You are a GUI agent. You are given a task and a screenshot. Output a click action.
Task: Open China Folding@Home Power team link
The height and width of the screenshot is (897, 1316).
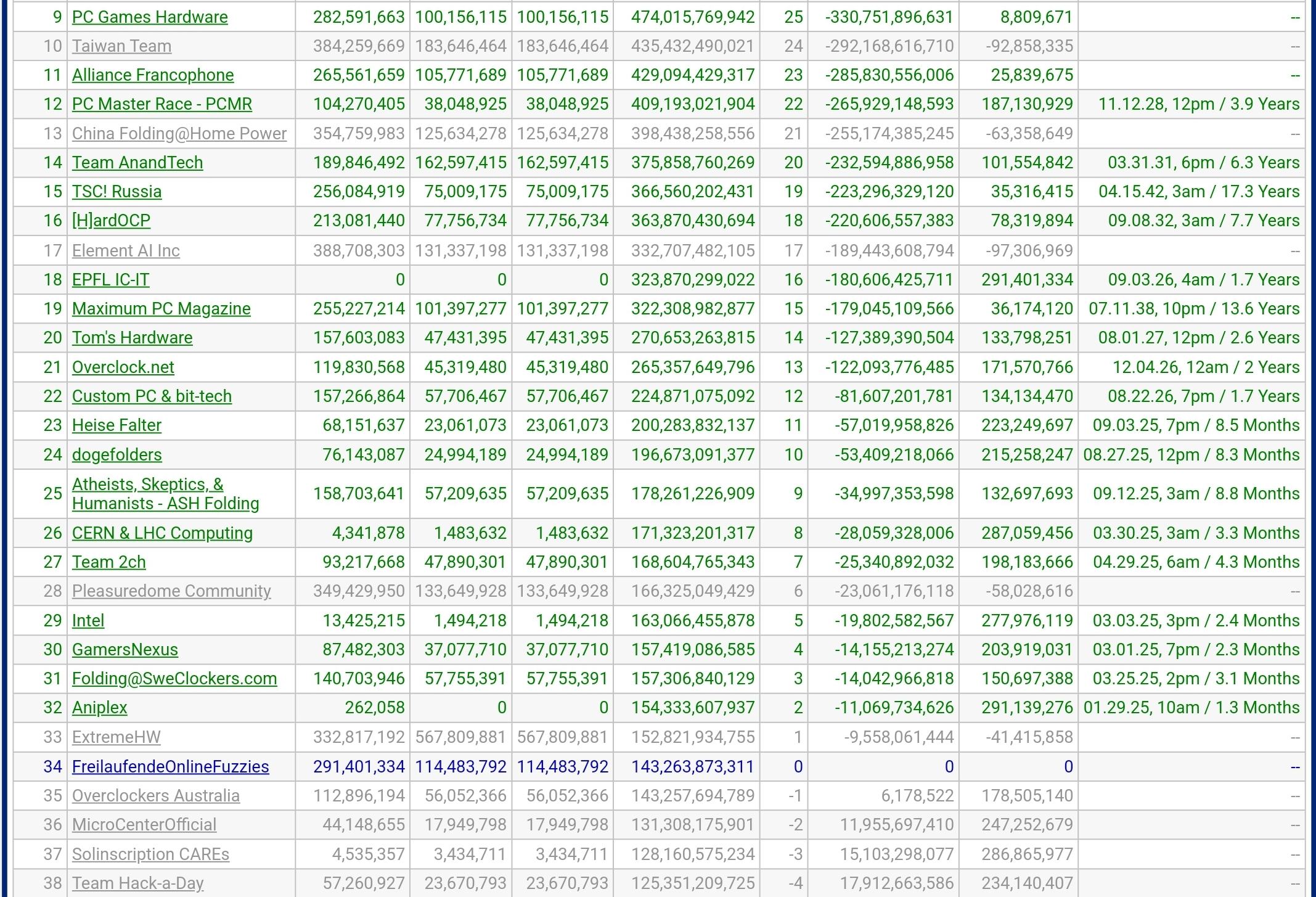point(179,134)
